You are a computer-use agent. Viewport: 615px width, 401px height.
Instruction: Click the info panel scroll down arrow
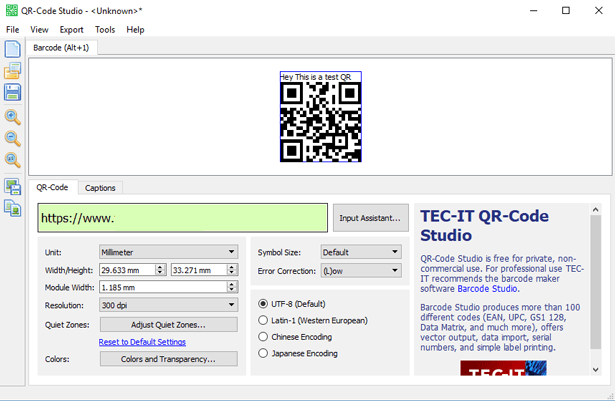click(595, 370)
